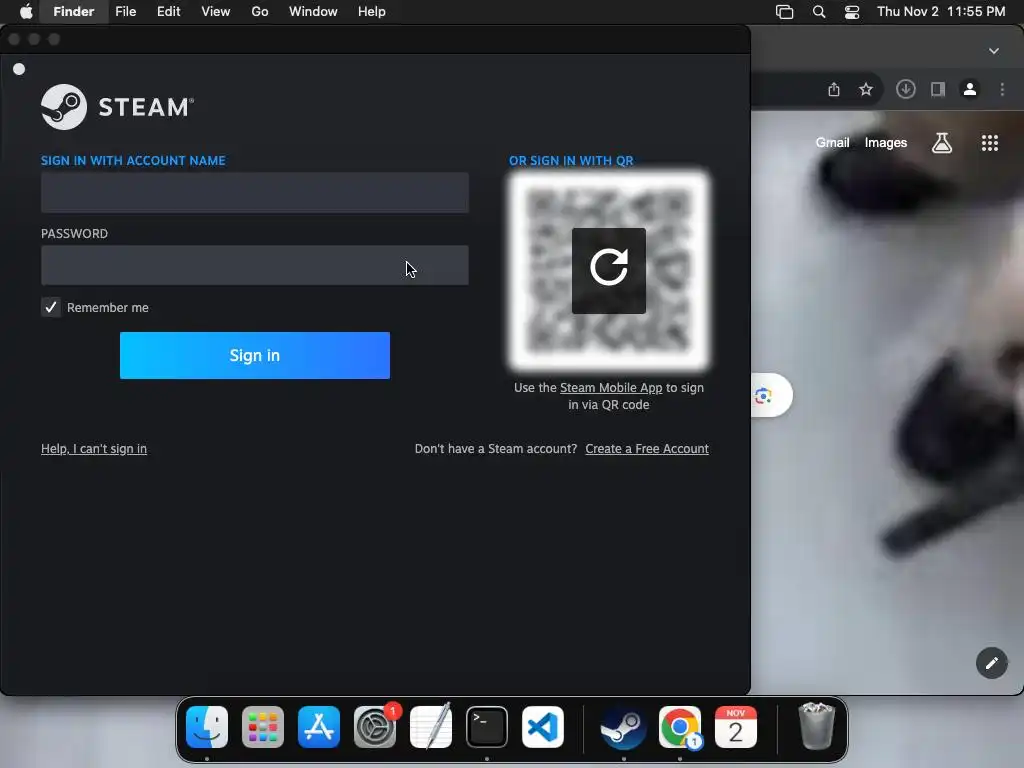Click the Chrome icon in the Dock
Viewport: 1024px width, 768px height.
click(x=680, y=727)
